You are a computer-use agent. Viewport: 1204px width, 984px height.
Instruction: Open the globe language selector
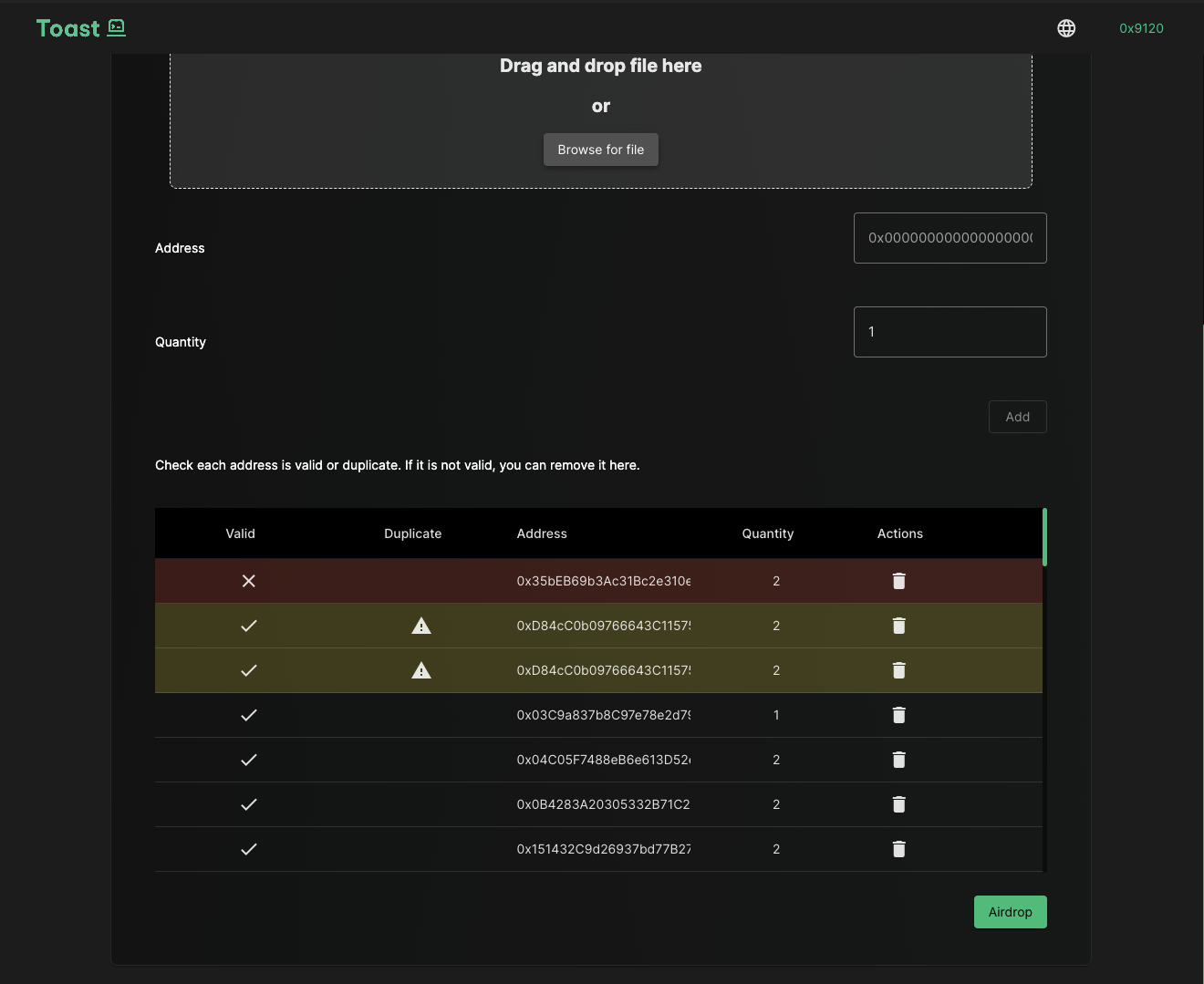[1066, 28]
